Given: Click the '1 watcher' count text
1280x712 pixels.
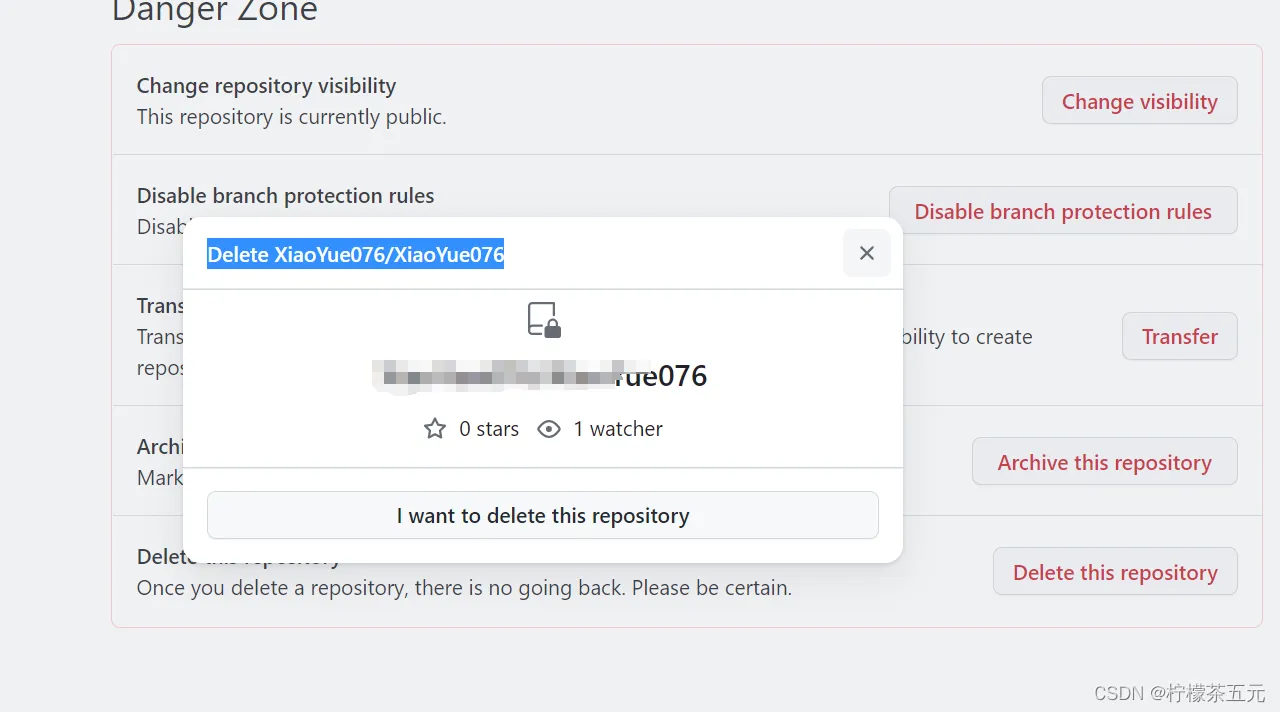Looking at the screenshot, I should tap(618, 429).
